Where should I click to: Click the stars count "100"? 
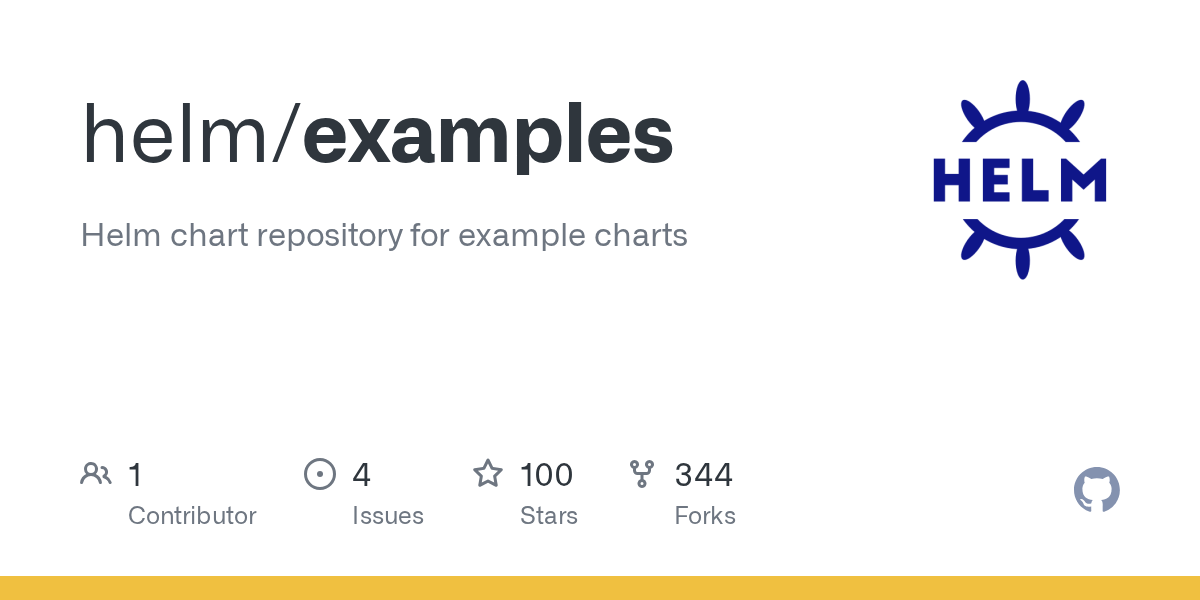click(546, 475)
